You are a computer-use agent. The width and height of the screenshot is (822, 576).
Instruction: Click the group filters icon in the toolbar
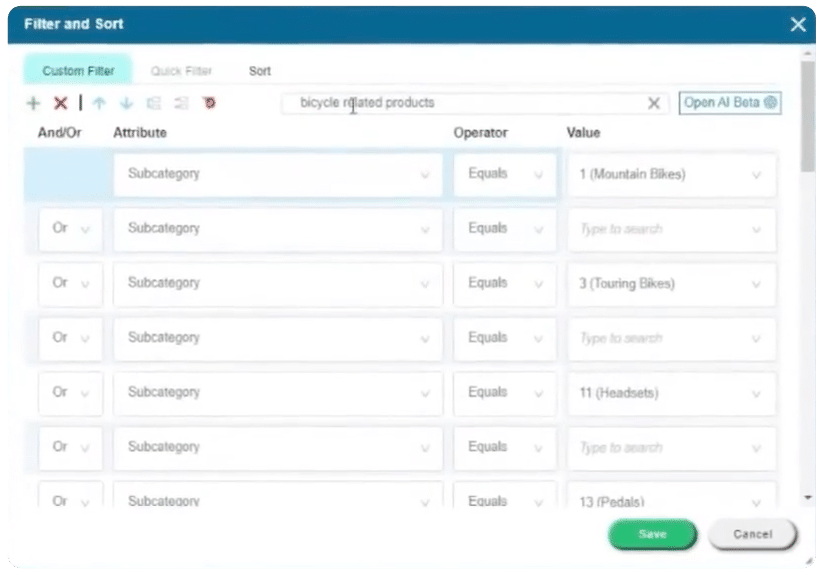pos(153,103)
